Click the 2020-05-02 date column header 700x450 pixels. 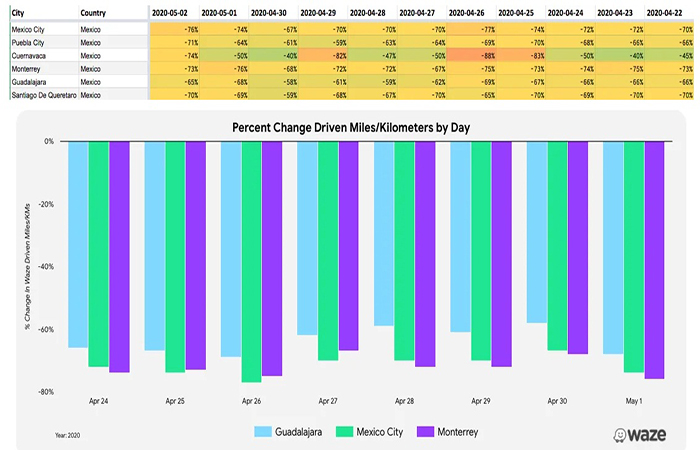(172, 13)
